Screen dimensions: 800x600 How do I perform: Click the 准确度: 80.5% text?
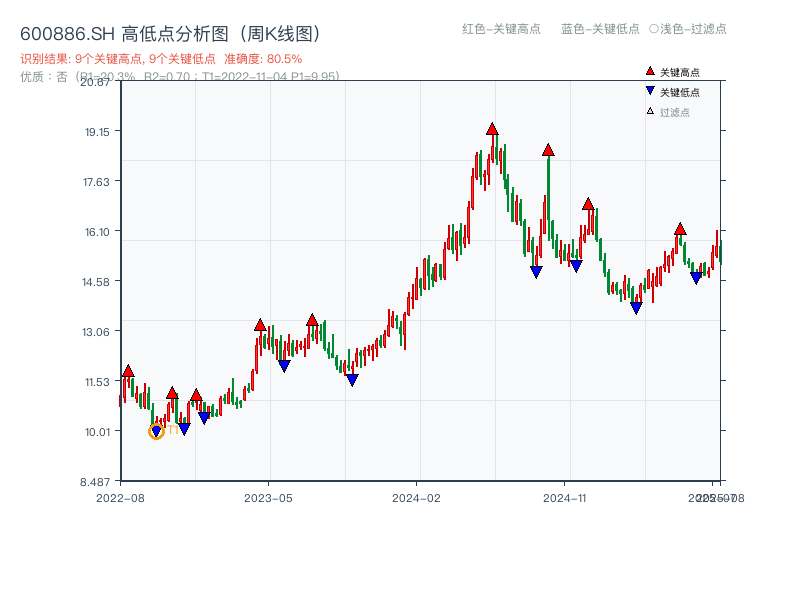pyautogui.click(x=263, y=59)
